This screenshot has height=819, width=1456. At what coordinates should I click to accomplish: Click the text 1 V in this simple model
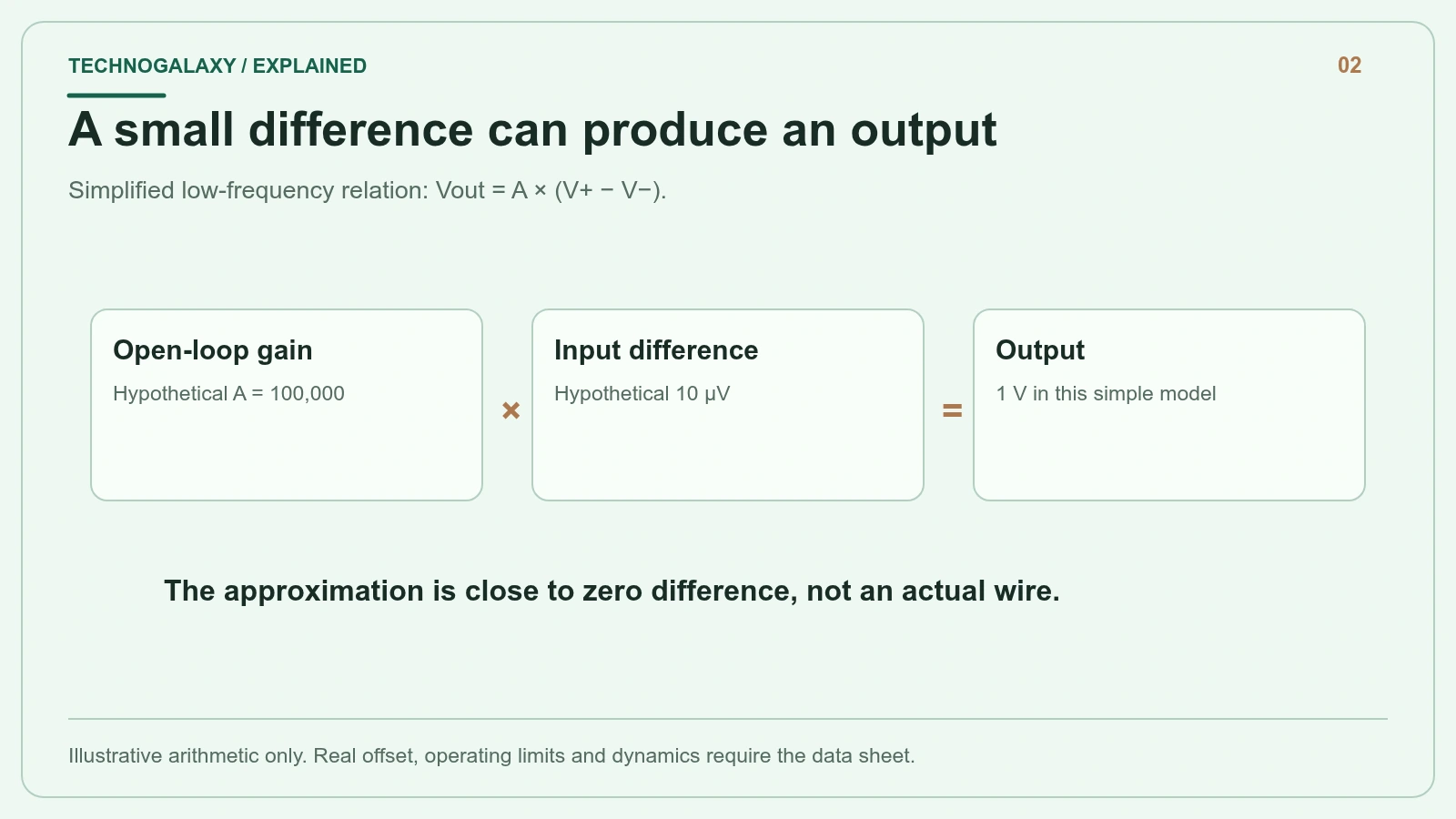[1106, 394]
